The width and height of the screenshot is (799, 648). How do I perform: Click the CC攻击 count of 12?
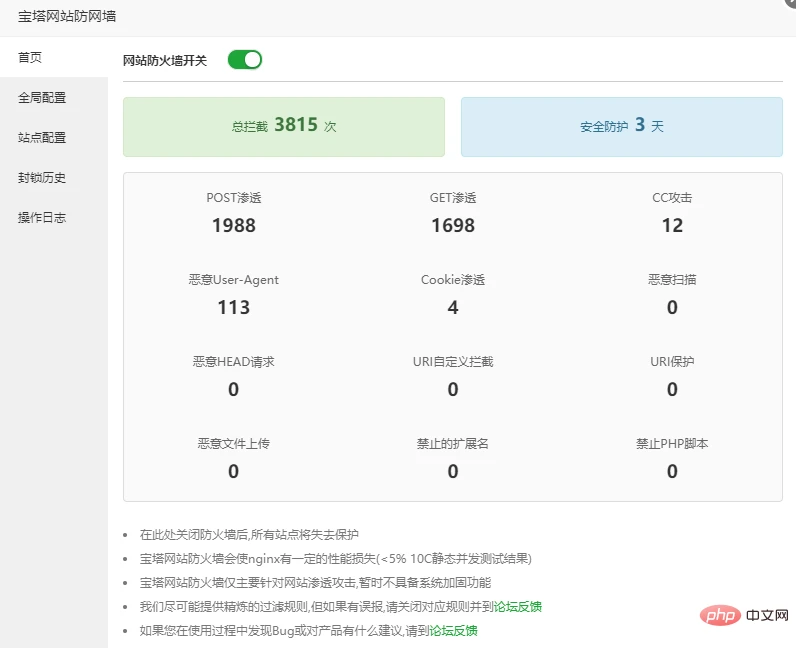point(672,225)
